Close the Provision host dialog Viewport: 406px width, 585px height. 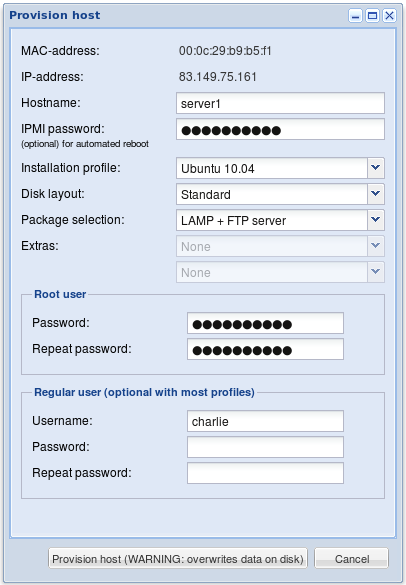[x=390, y=16]
